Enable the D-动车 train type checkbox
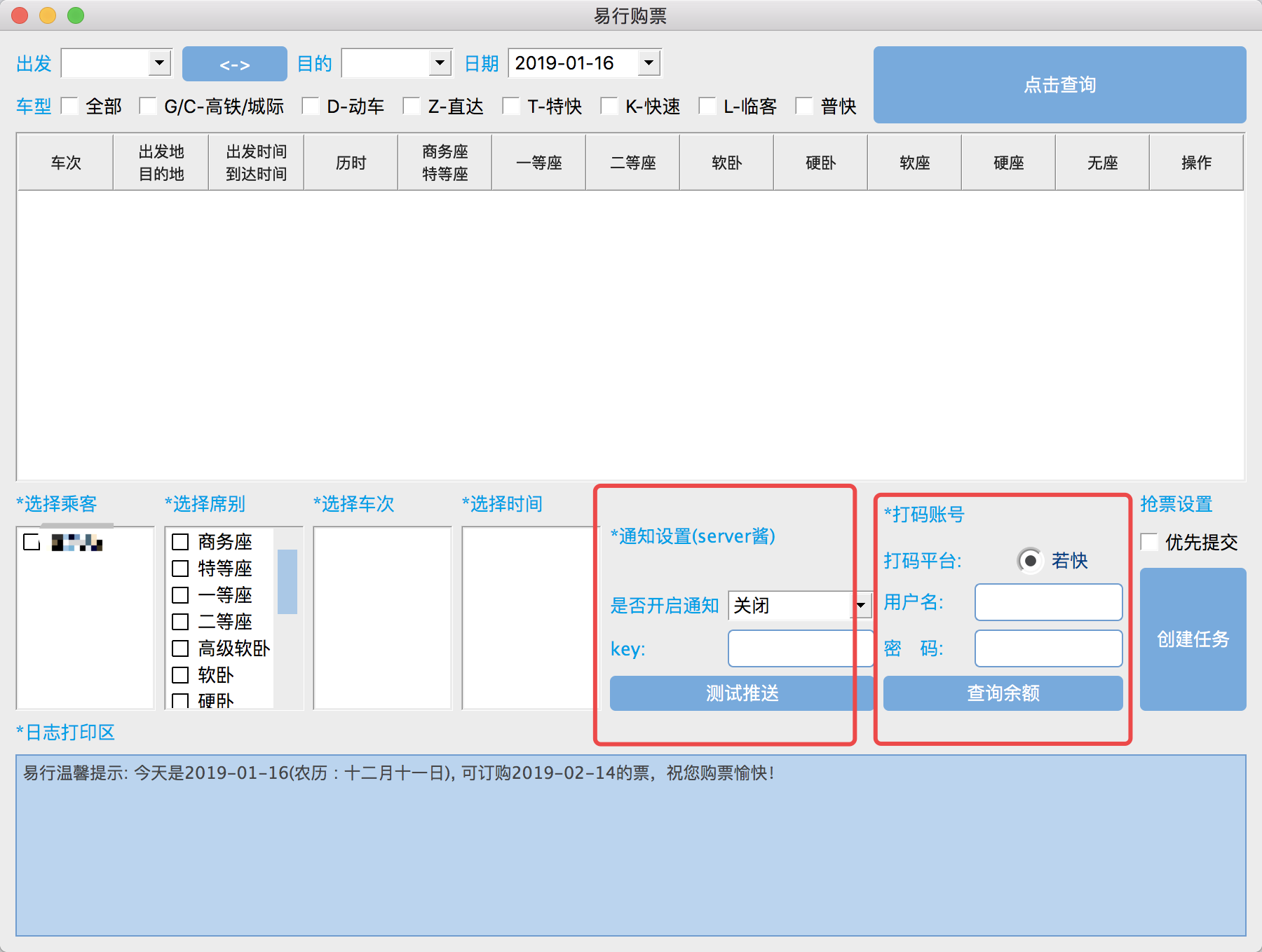This screenshot has height=952, width=1262. click(311, 106)
